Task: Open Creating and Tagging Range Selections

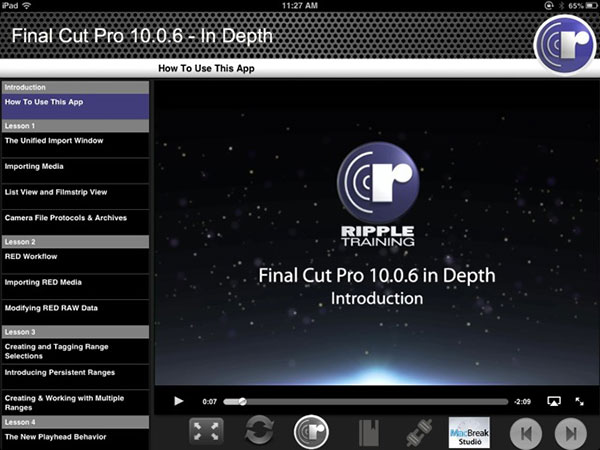Action: pos(75,351)
